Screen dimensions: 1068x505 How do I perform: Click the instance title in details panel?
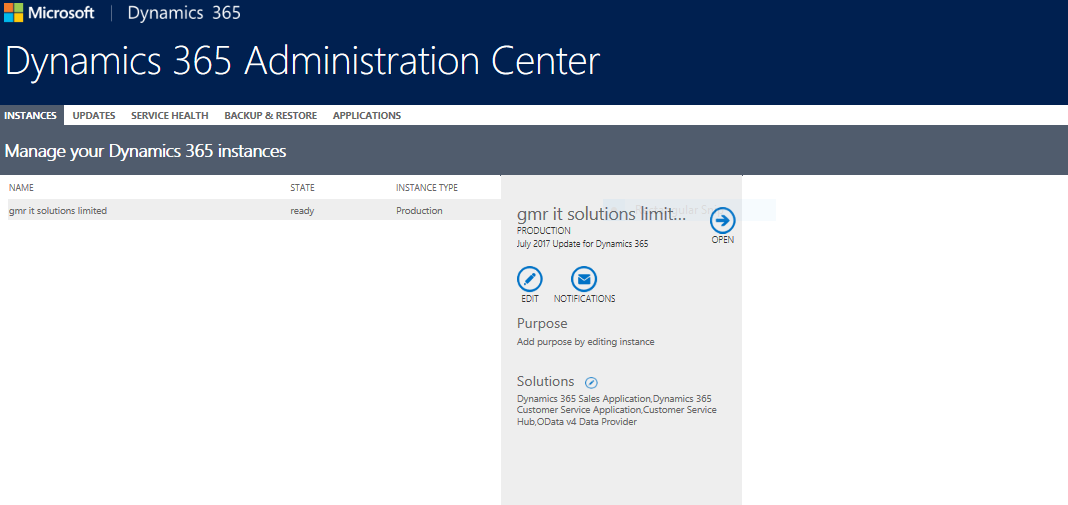click(x=601, y=214)
